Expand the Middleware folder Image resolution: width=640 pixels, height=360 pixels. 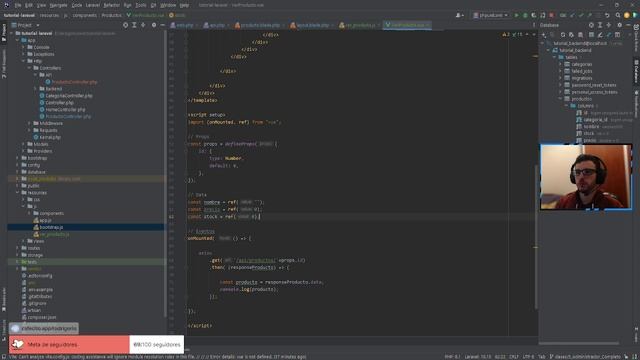(x=30, y=123)
